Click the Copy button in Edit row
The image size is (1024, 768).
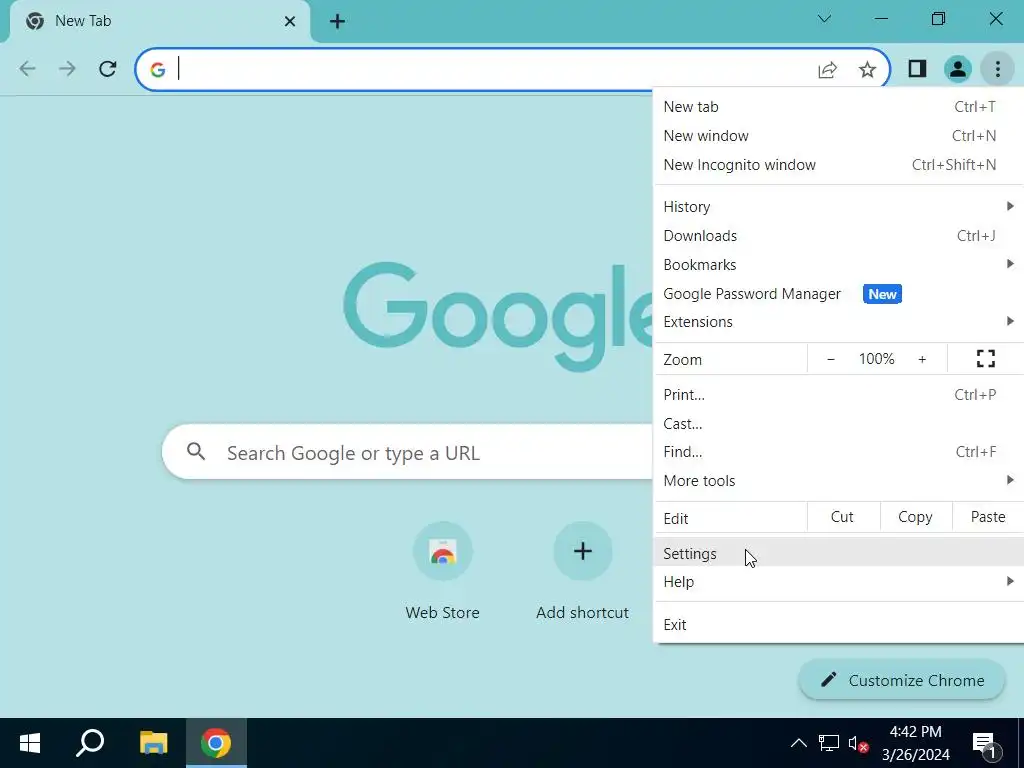(x=916, y=517)
